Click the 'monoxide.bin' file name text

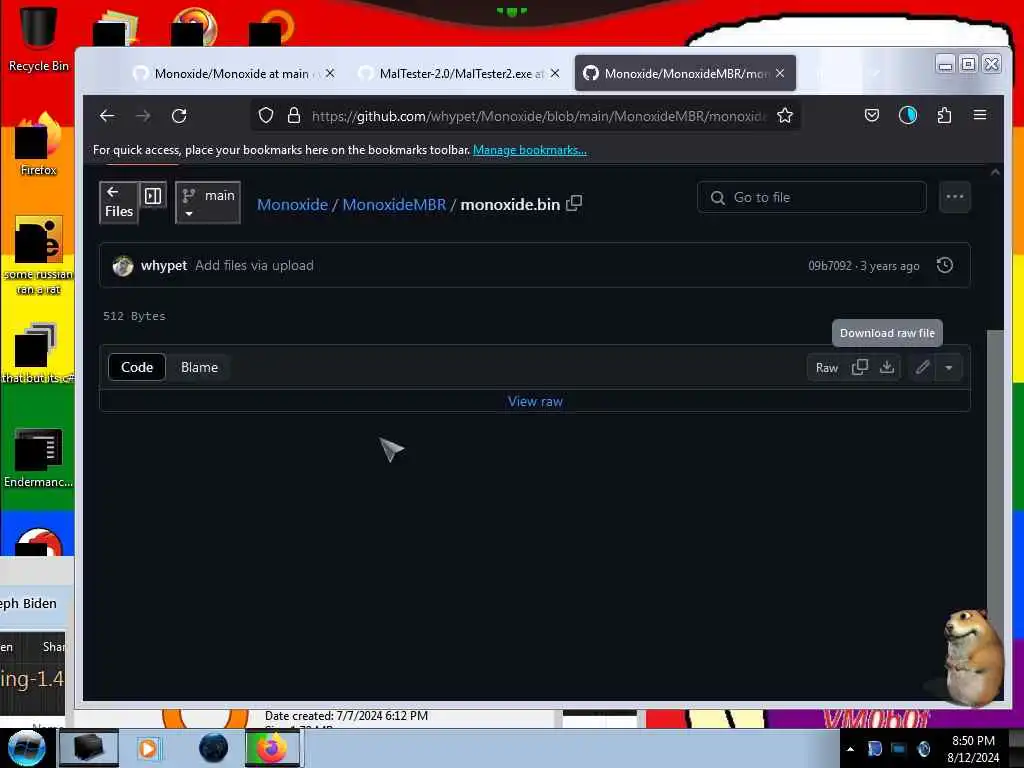[510, 204]
